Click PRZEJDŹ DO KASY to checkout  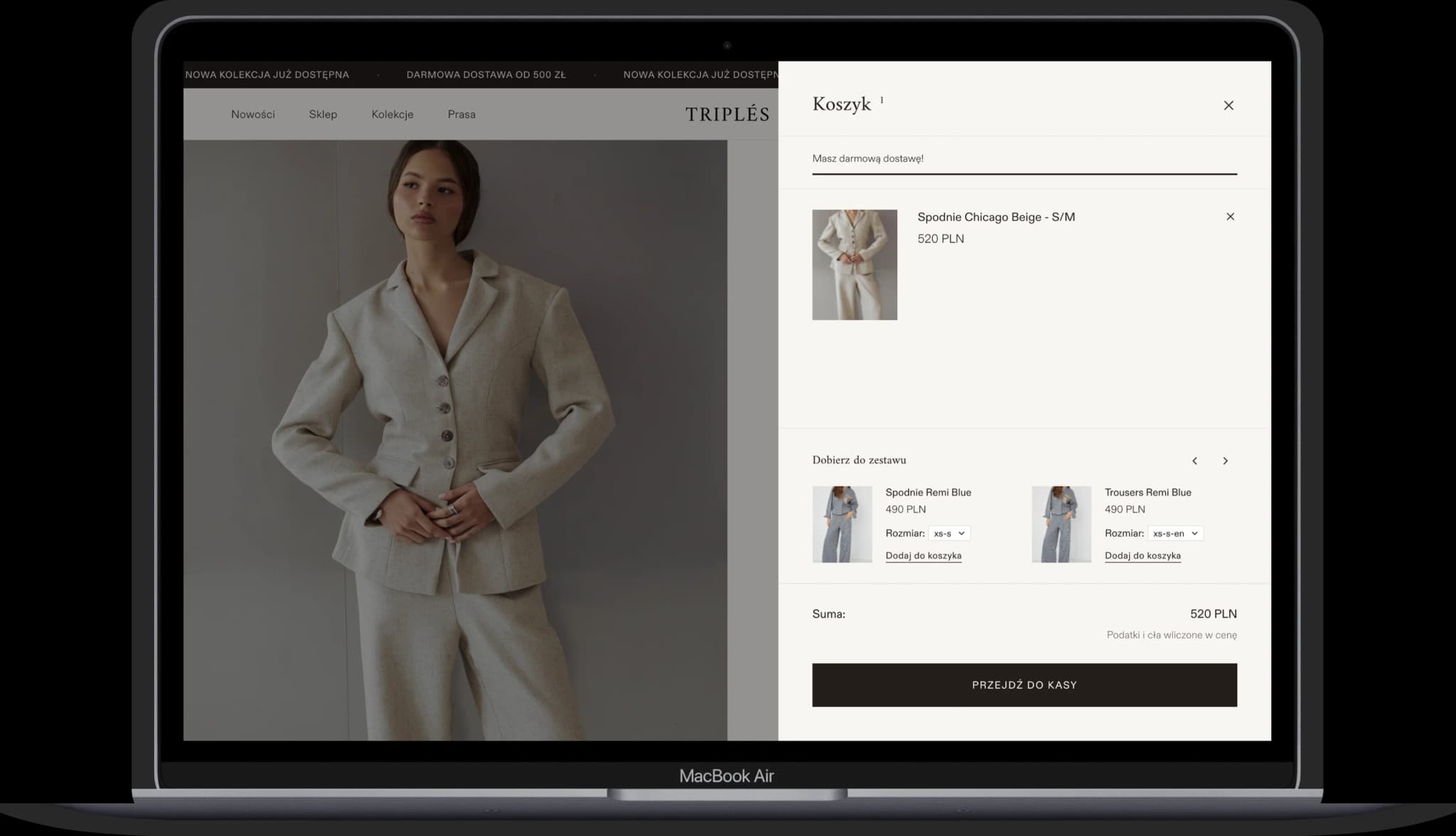point(1024,685)
